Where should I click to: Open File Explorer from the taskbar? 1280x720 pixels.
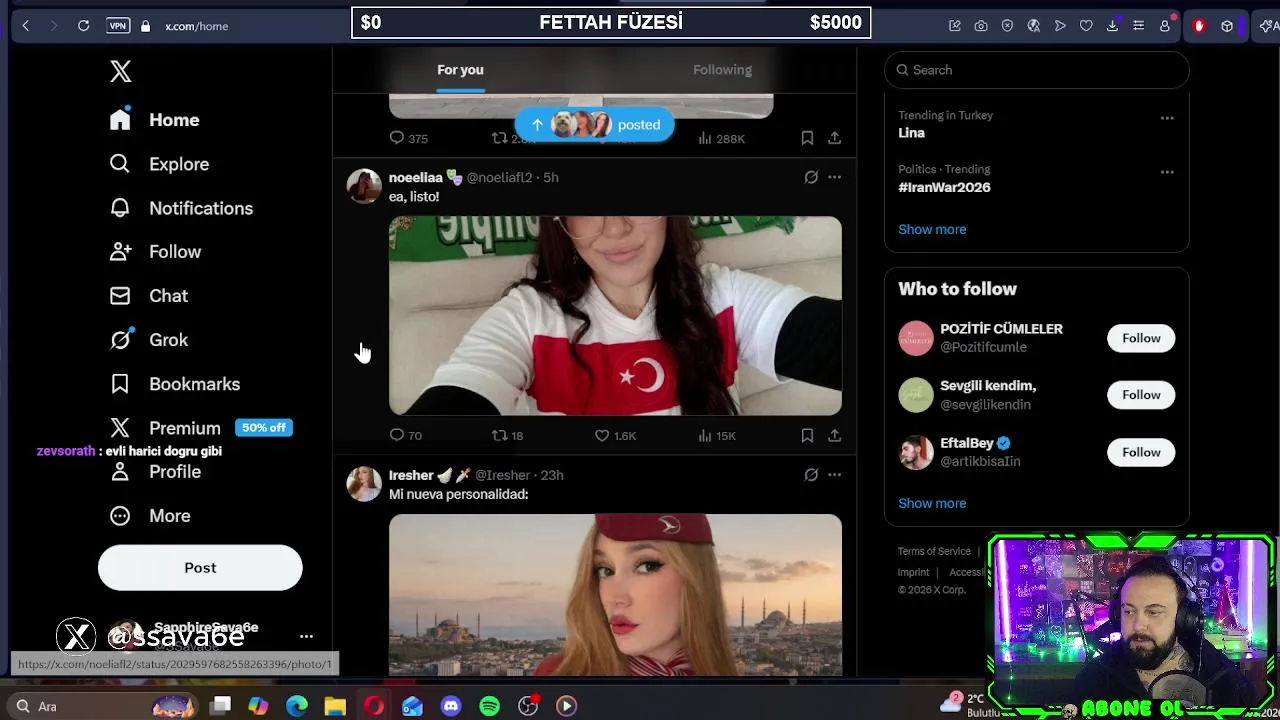click(x=335, y=706)
